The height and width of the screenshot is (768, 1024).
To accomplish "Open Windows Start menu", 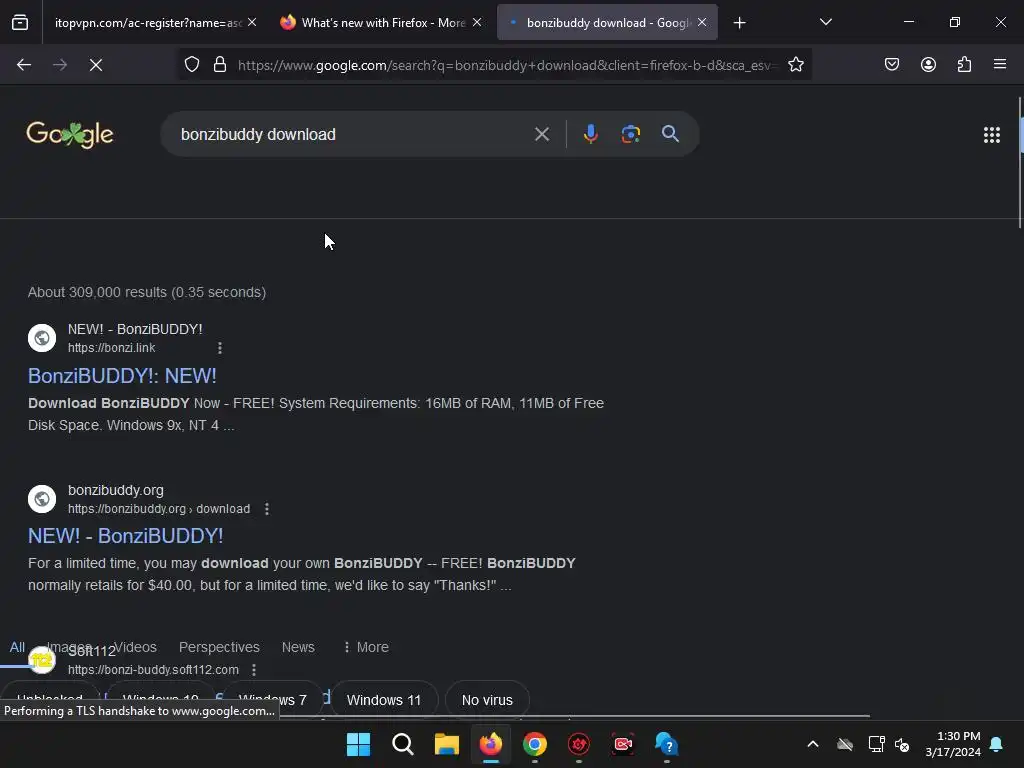I will [358, 744].
